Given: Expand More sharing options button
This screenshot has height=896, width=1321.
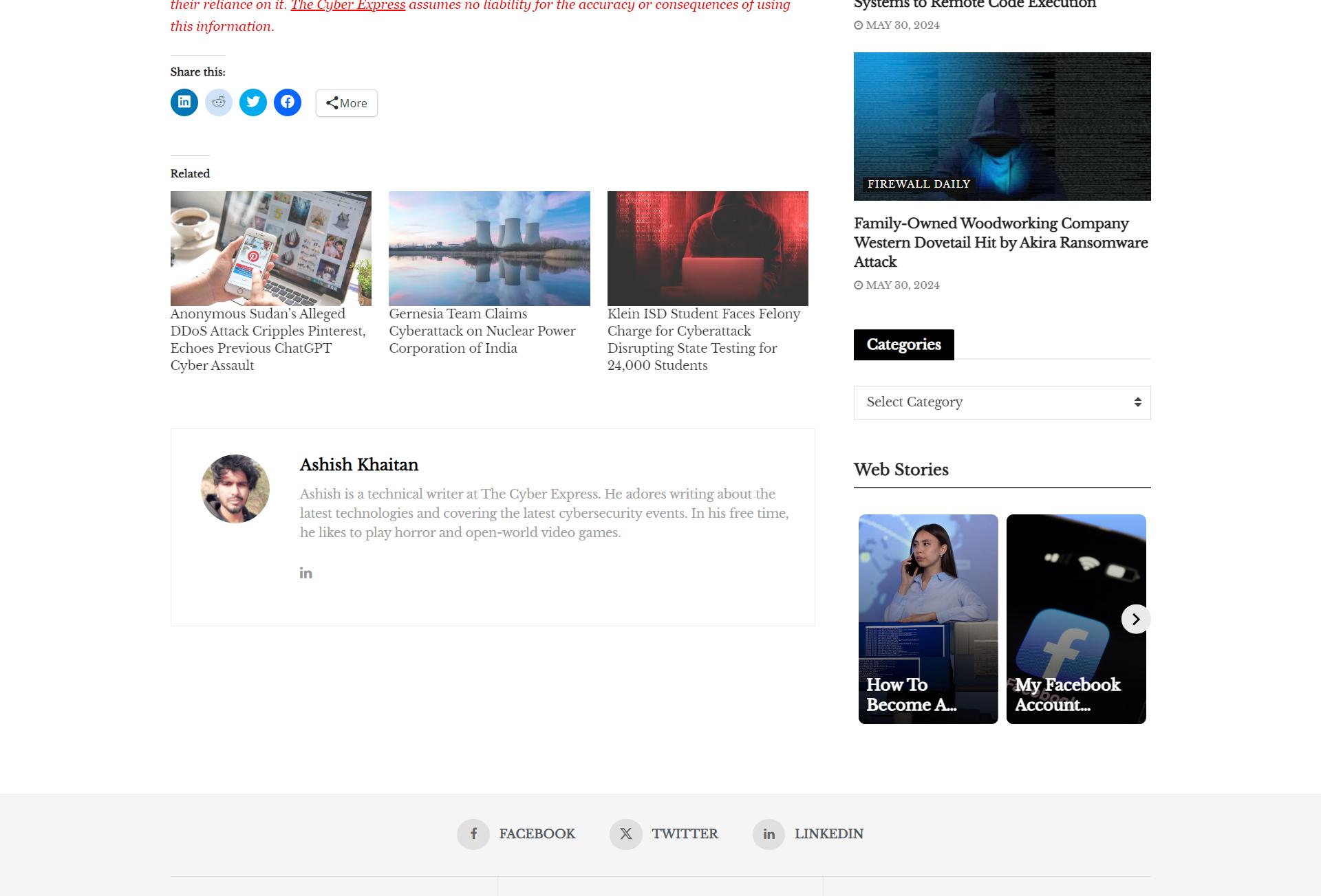Looking at the screenshot, I should [x=347, y=103].
